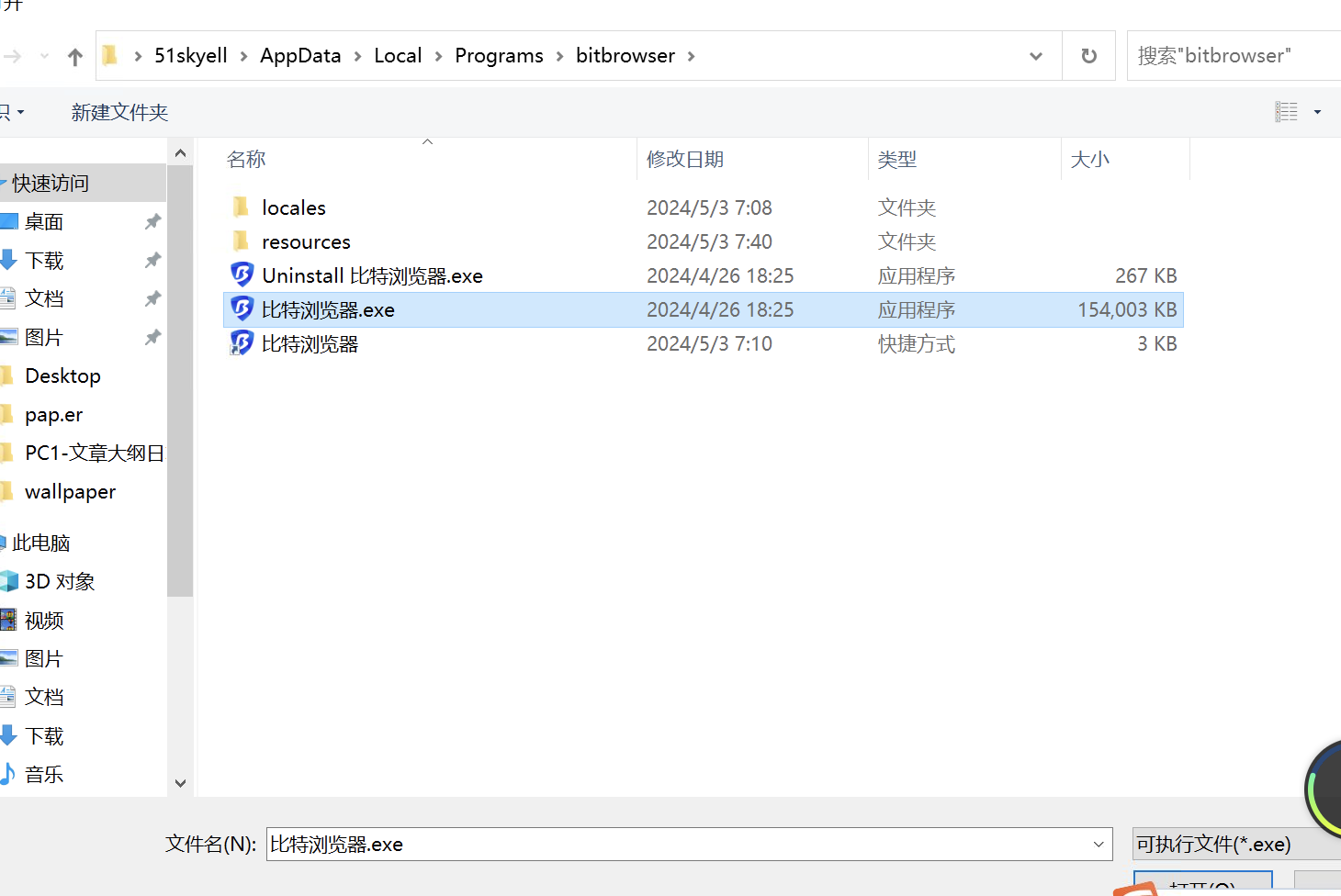Open 文档 under 此电脑
Viewport: 1341px width, 896px height.
pyautogui.click(x=44, y=698)
